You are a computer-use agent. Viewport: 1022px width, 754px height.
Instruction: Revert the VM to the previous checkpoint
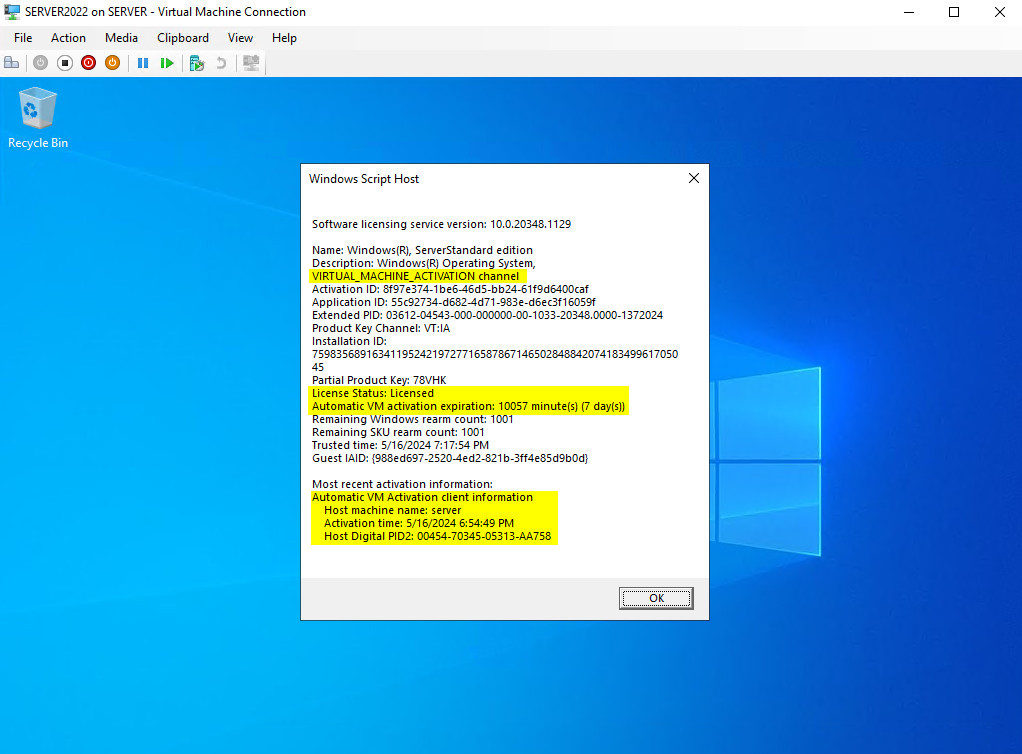click(x=221, y=63)
